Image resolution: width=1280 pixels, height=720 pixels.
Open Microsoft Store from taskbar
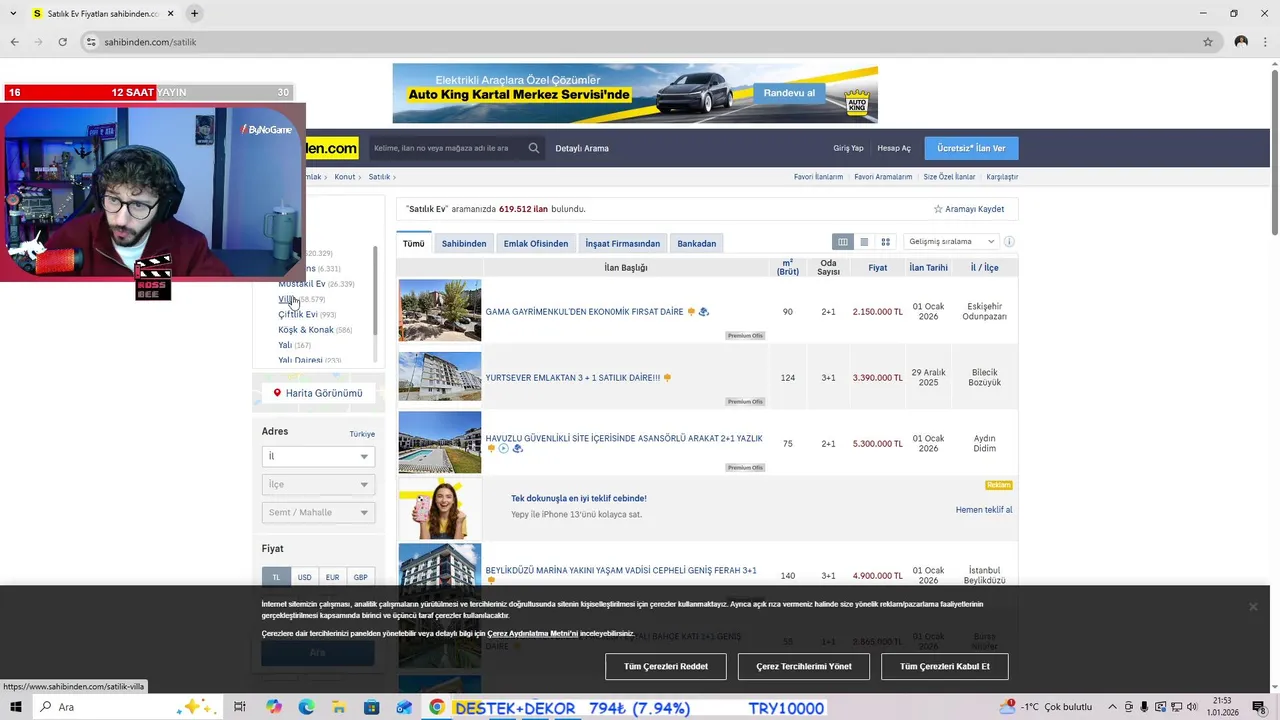click(x=371, y=707)
